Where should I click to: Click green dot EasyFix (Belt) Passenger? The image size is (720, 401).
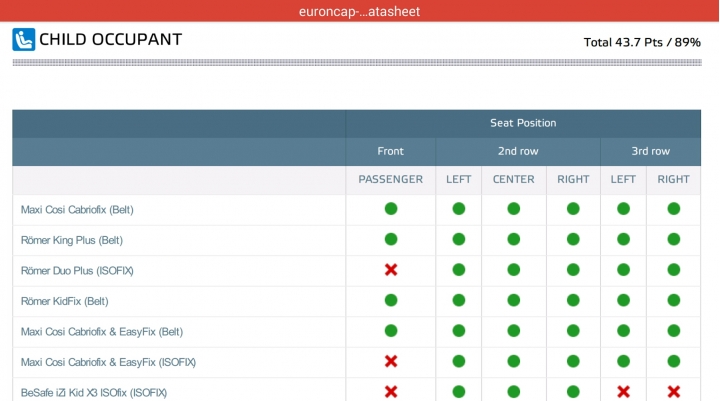point(391,331)
